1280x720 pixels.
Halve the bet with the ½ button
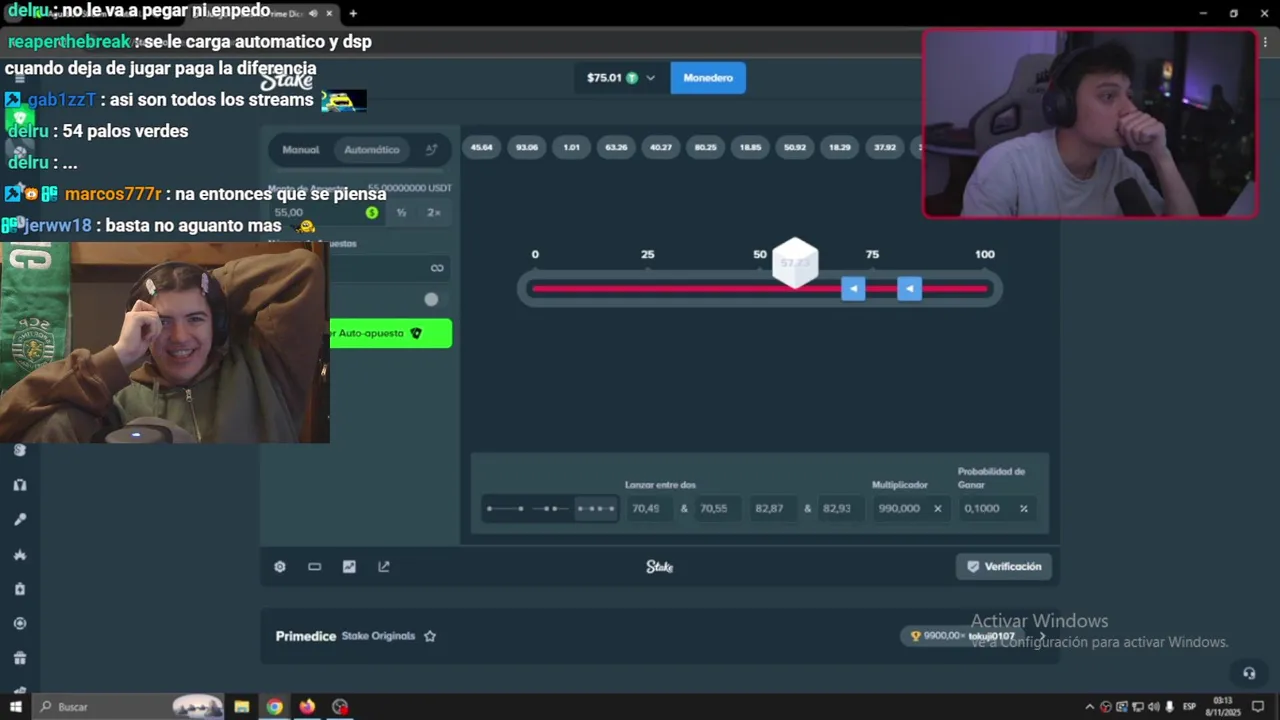401,212
